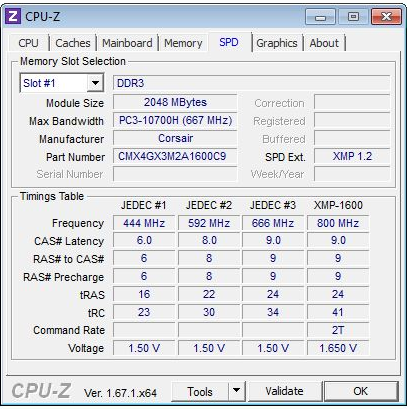Click the Module Size label
This screenshot has width=414, height=409.
pyautogui.click(x=75, y=103)
